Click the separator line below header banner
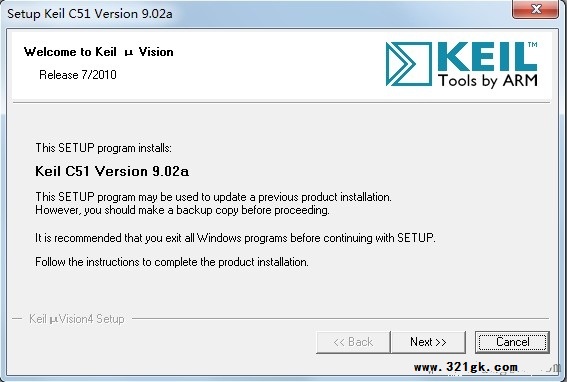The width and height of the screenshot is (567, 382). 281,102
